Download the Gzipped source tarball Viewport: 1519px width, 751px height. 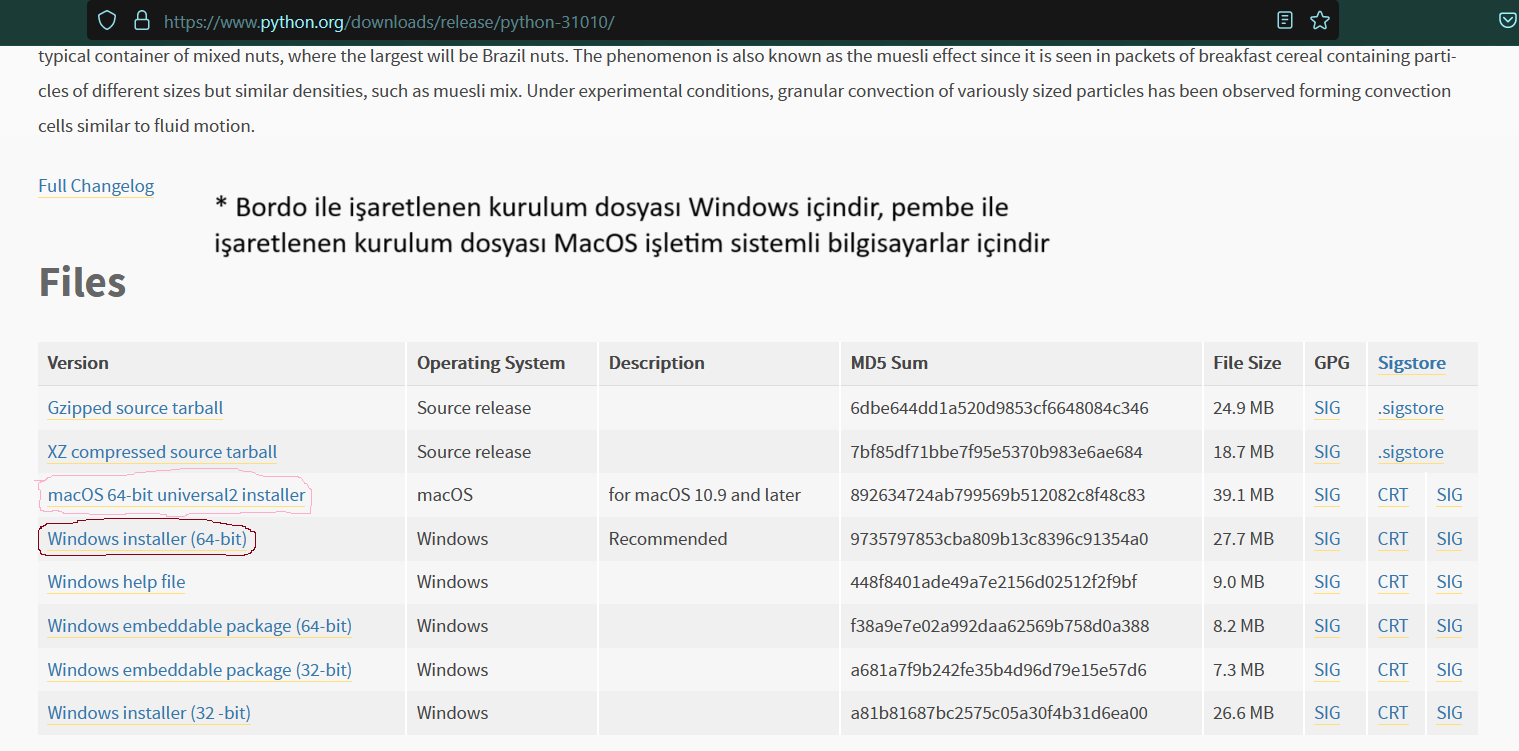tap(135, 408)
